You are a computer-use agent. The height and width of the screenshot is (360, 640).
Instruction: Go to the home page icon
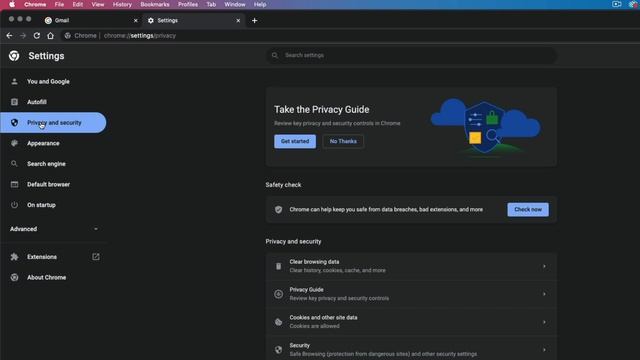tap(50, 36)
